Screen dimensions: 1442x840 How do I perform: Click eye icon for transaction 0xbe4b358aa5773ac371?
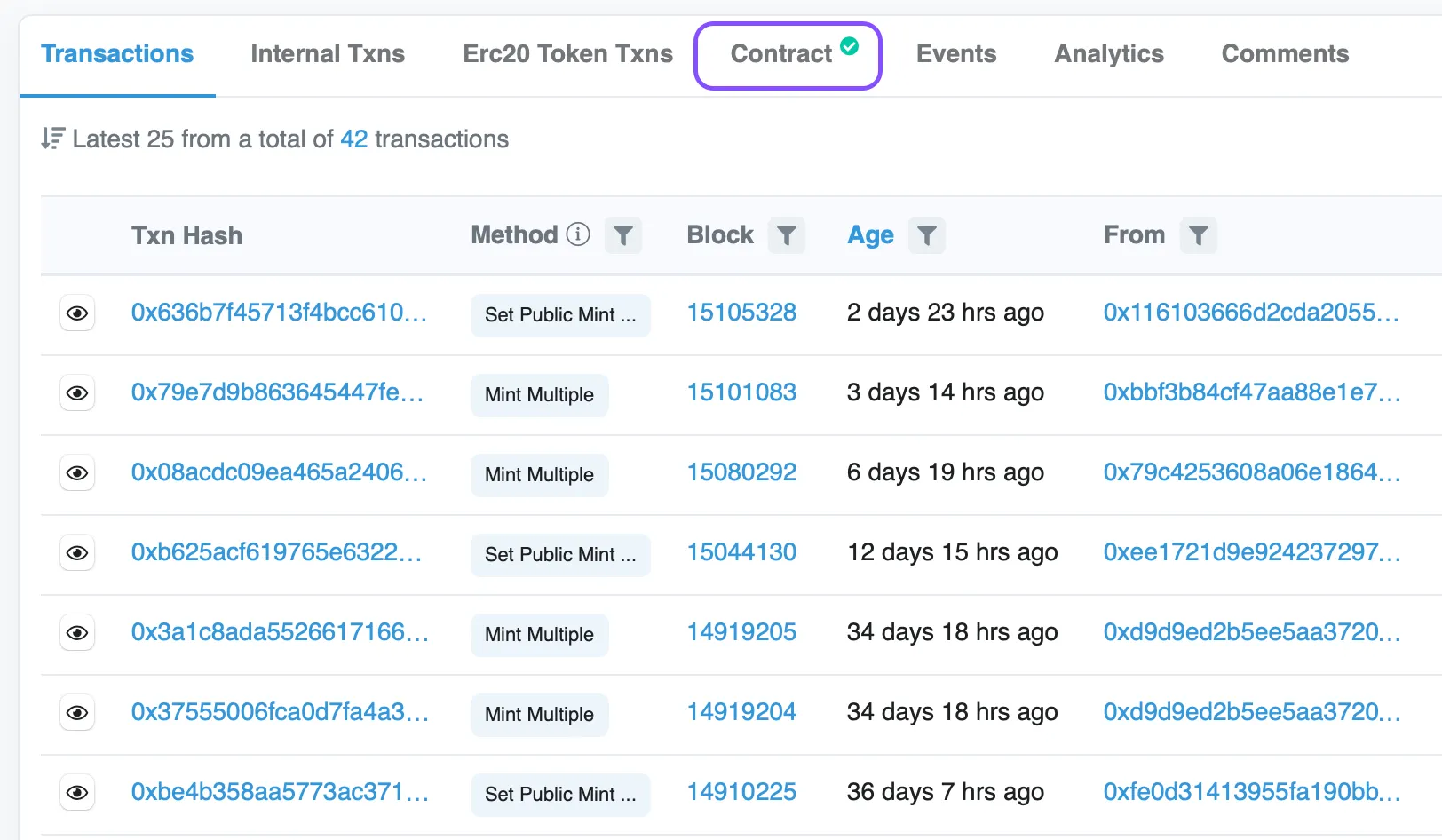point(77,793)
